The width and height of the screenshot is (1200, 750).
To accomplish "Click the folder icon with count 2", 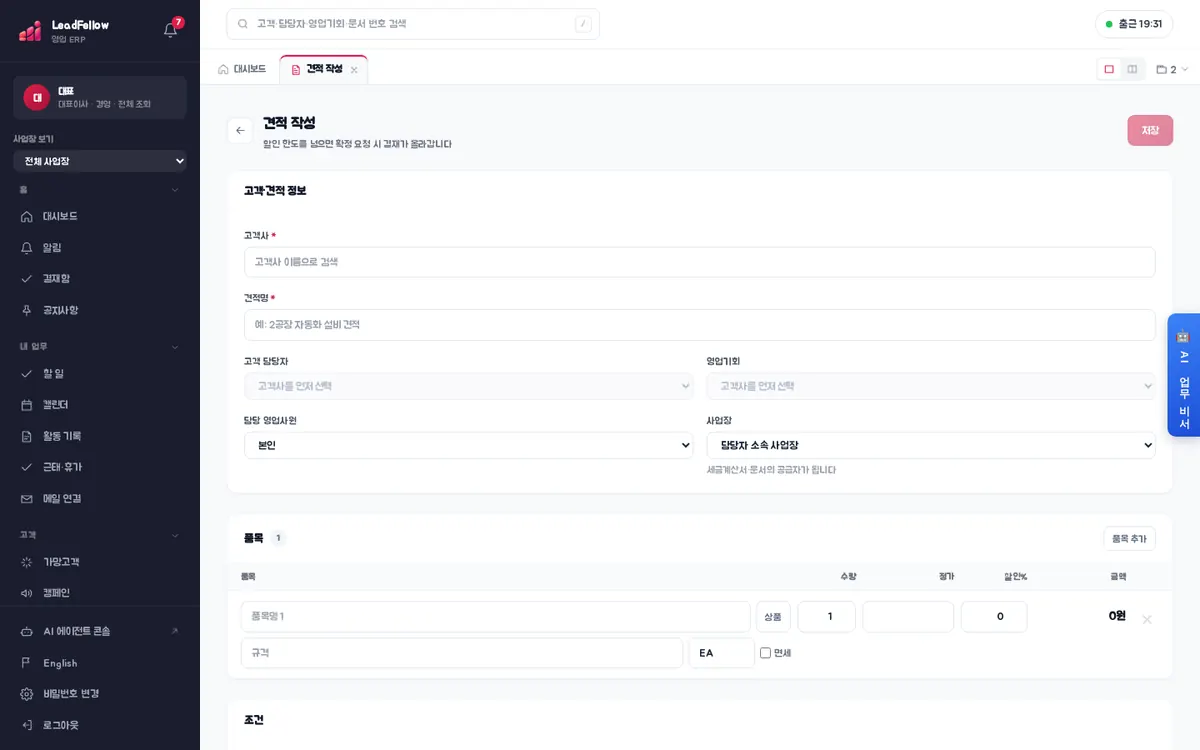I will click(x=1161, y=70).
